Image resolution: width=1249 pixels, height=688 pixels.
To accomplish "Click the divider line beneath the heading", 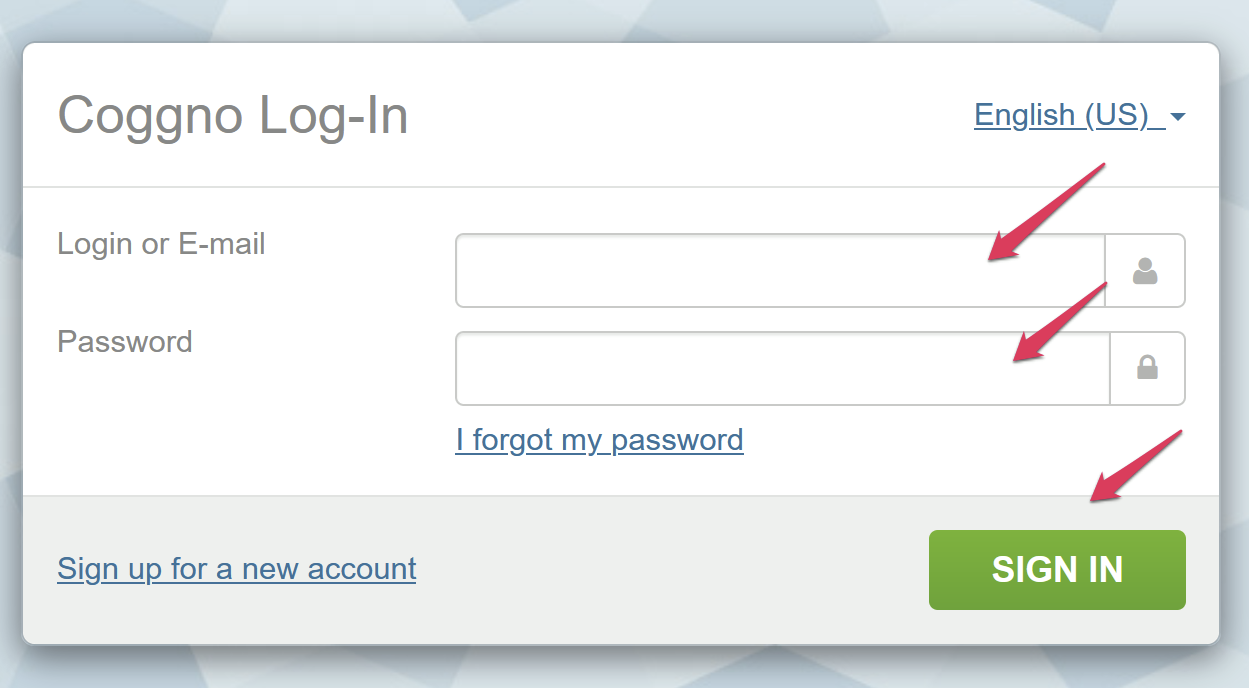I will coord(620,187).
